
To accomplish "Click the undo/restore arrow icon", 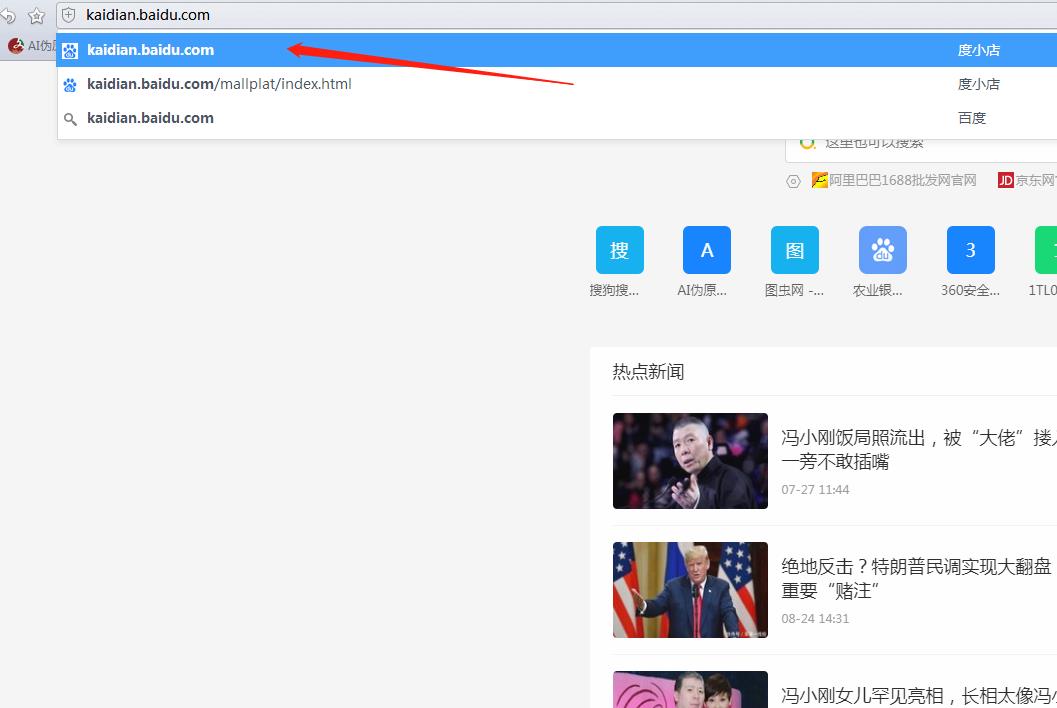I will click(x=7, y=15).
